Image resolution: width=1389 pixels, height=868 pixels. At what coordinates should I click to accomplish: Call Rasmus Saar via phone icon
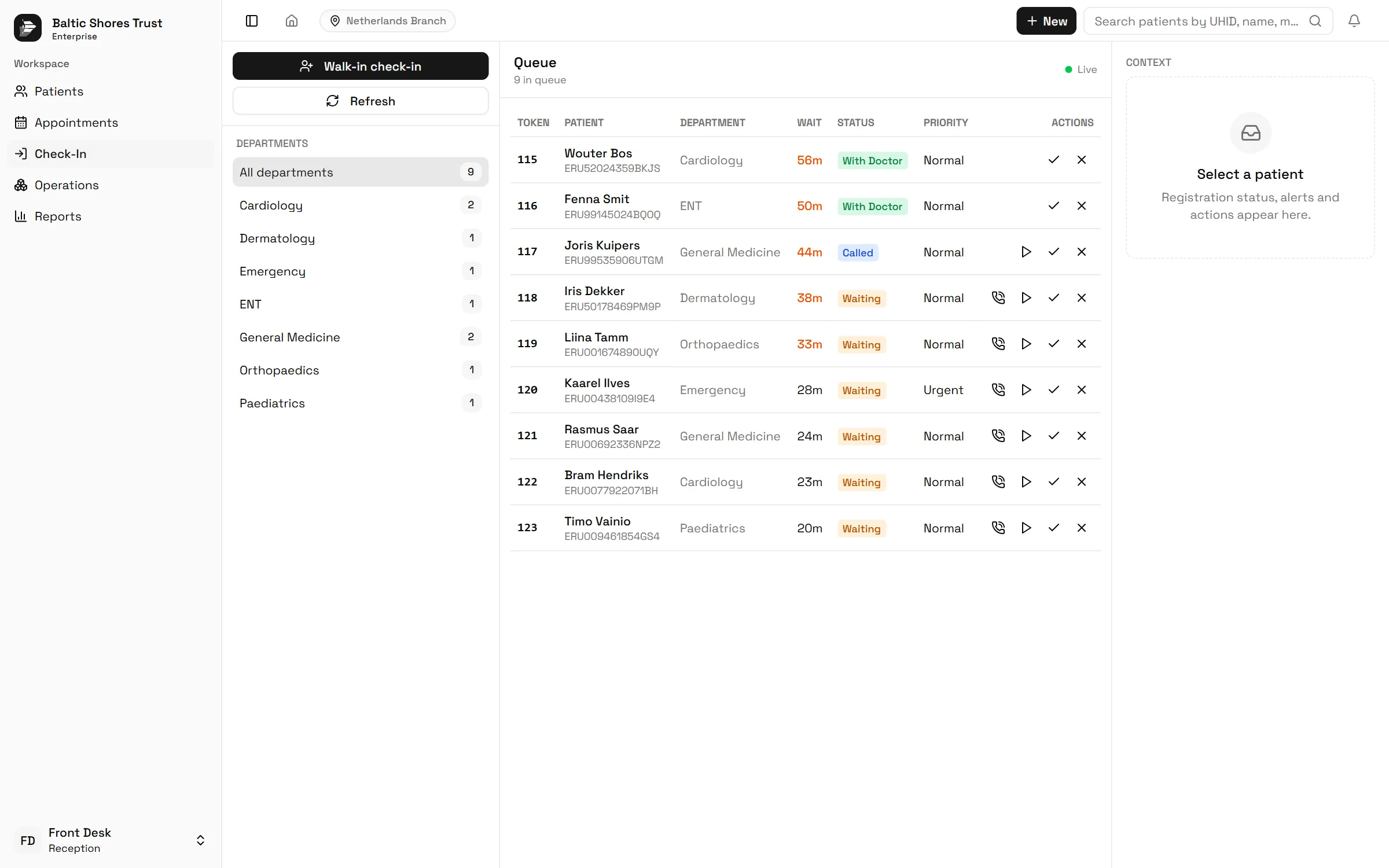click(998, 436)
